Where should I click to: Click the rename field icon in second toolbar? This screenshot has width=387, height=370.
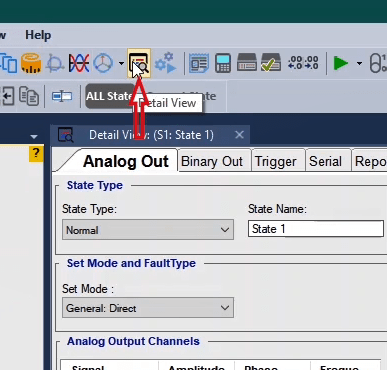pos(62,96)
